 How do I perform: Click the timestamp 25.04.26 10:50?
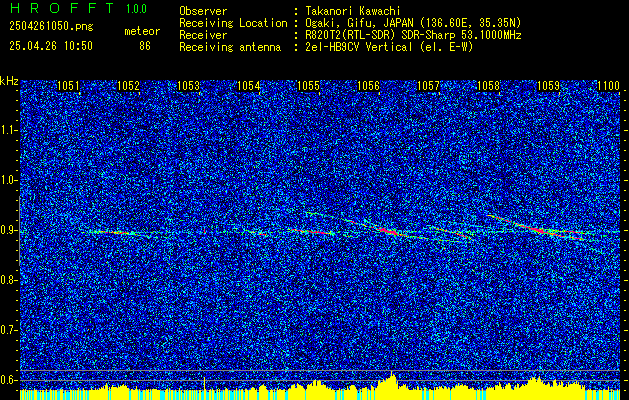point(51,46)
